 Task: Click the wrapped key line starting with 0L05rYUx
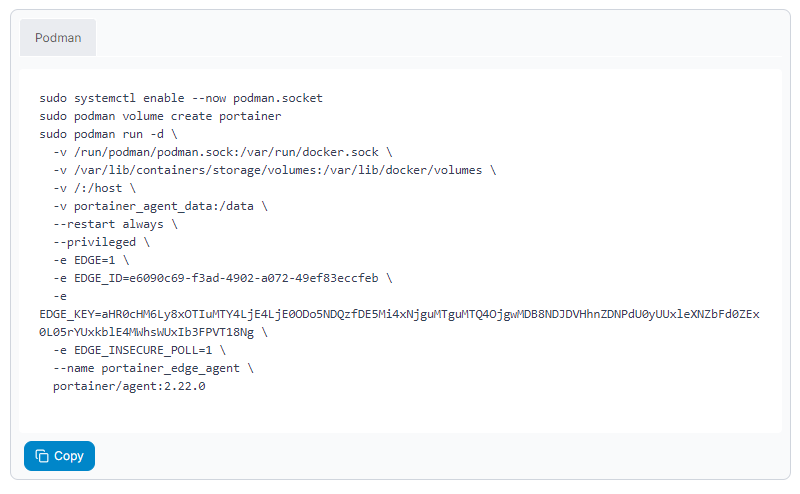[x=153, y=332]
